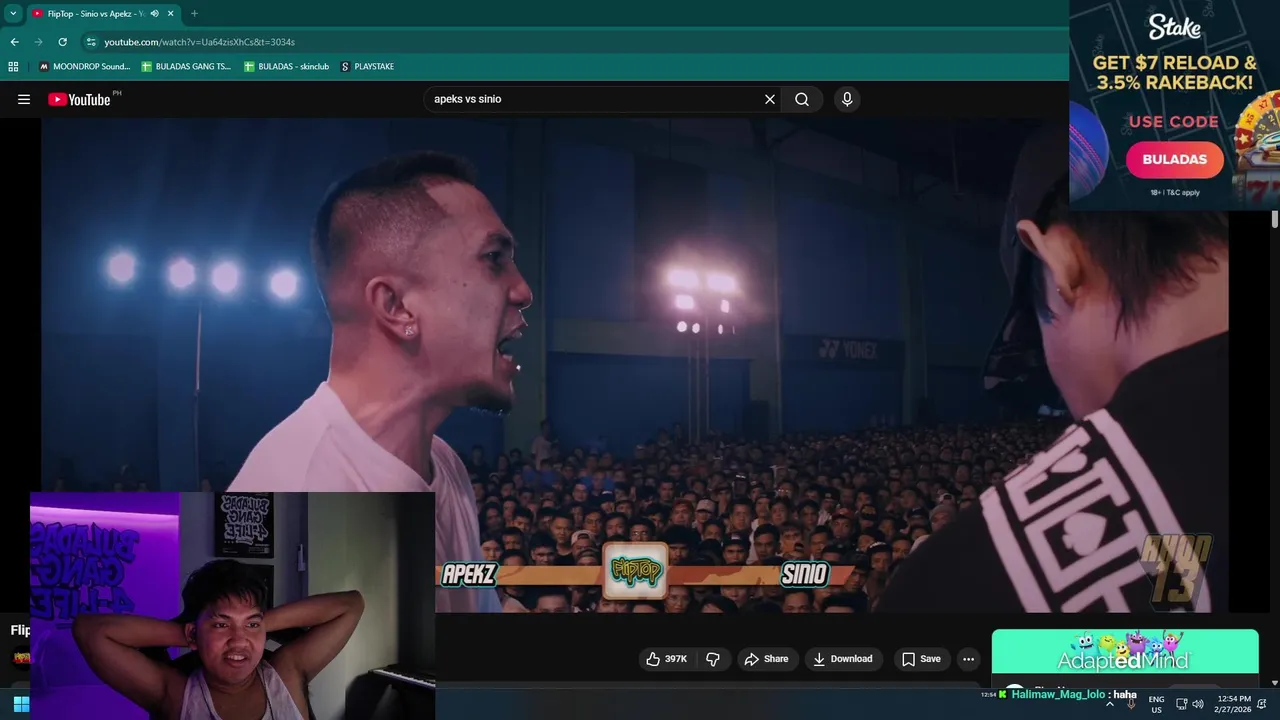Open the BULADAS GANG TS bookmark
The height and width of the screenshot is (720, 1280).
(x=186, y=67)
